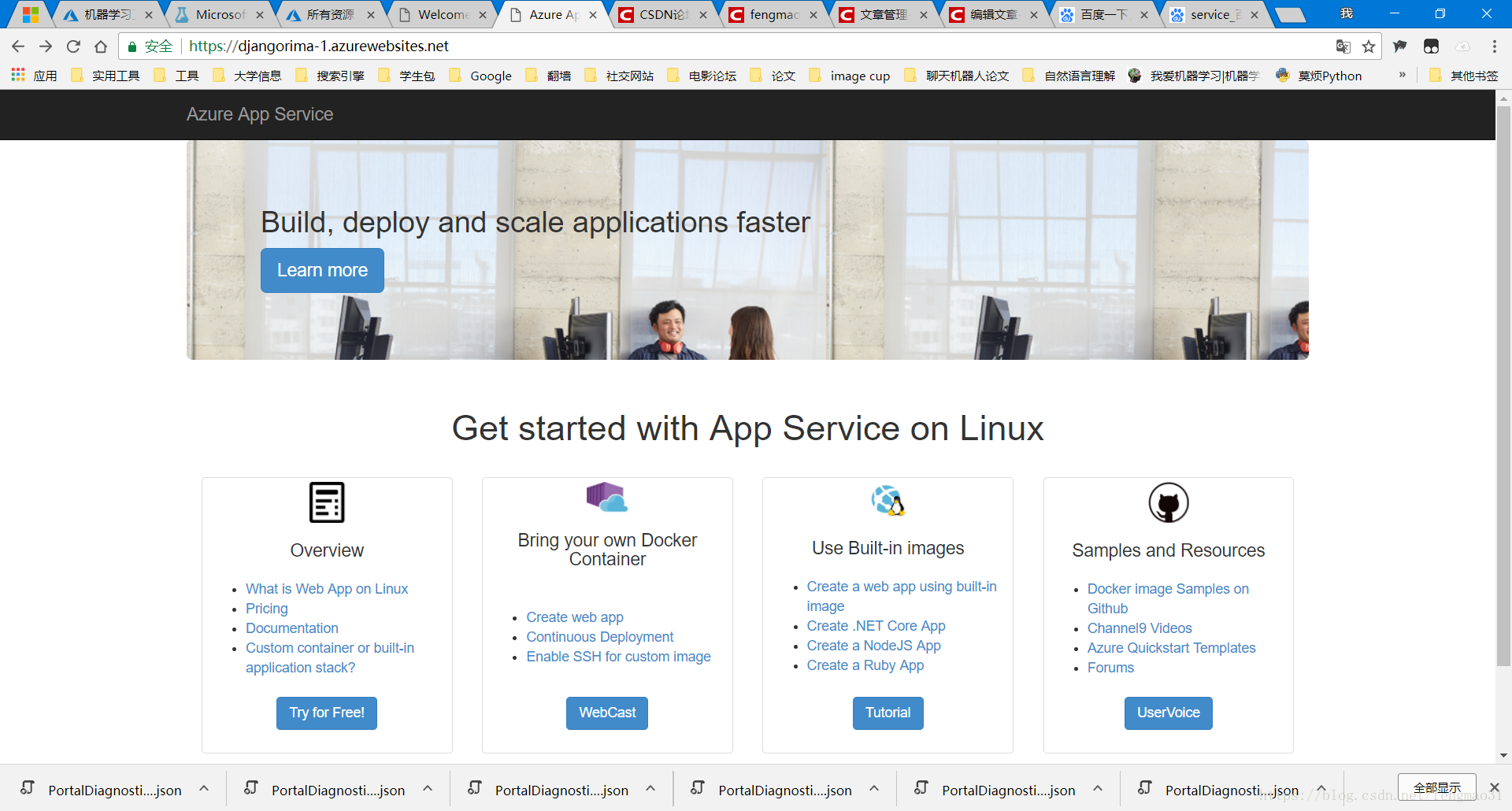Expand the 其他书签 folder
The width and height of the screenshot is (1512, 811).
click(1464, 76)
